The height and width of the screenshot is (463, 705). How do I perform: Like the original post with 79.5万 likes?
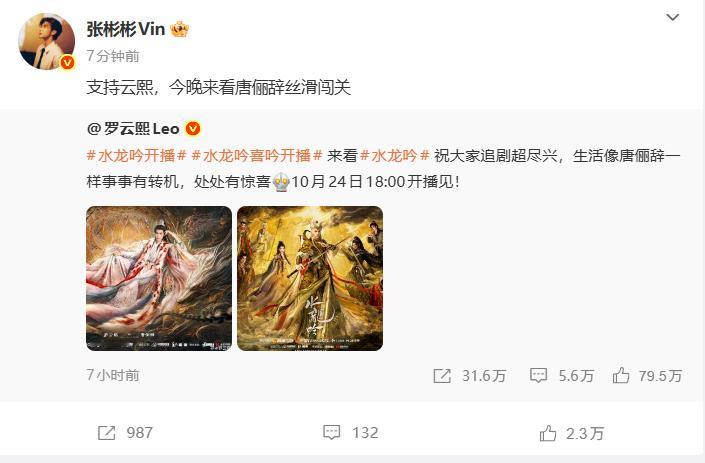pyautogui.click(x=621, y=375)
